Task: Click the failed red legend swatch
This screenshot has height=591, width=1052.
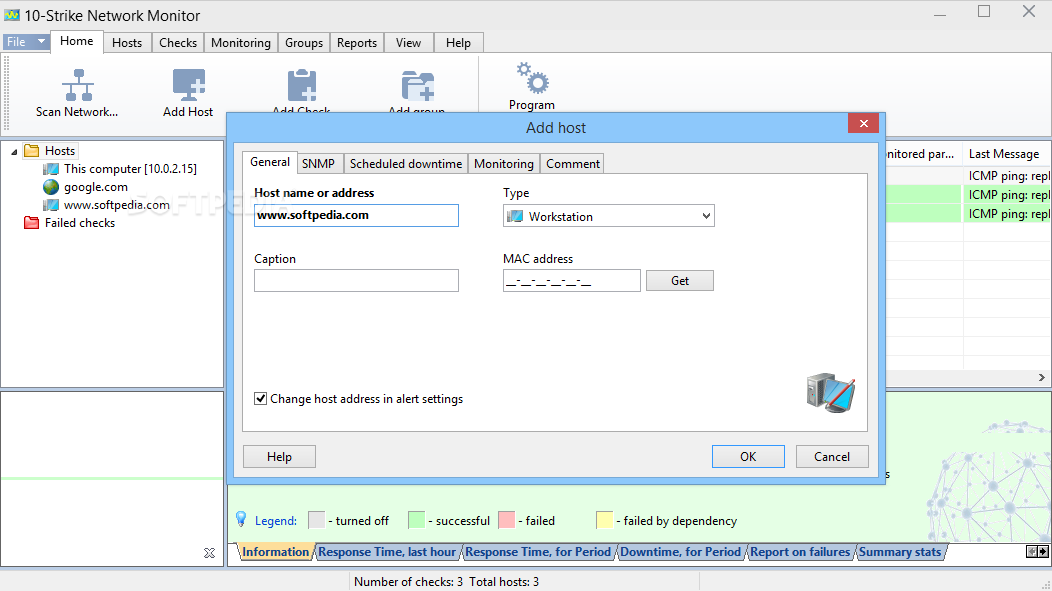Action: pos(507,520)
